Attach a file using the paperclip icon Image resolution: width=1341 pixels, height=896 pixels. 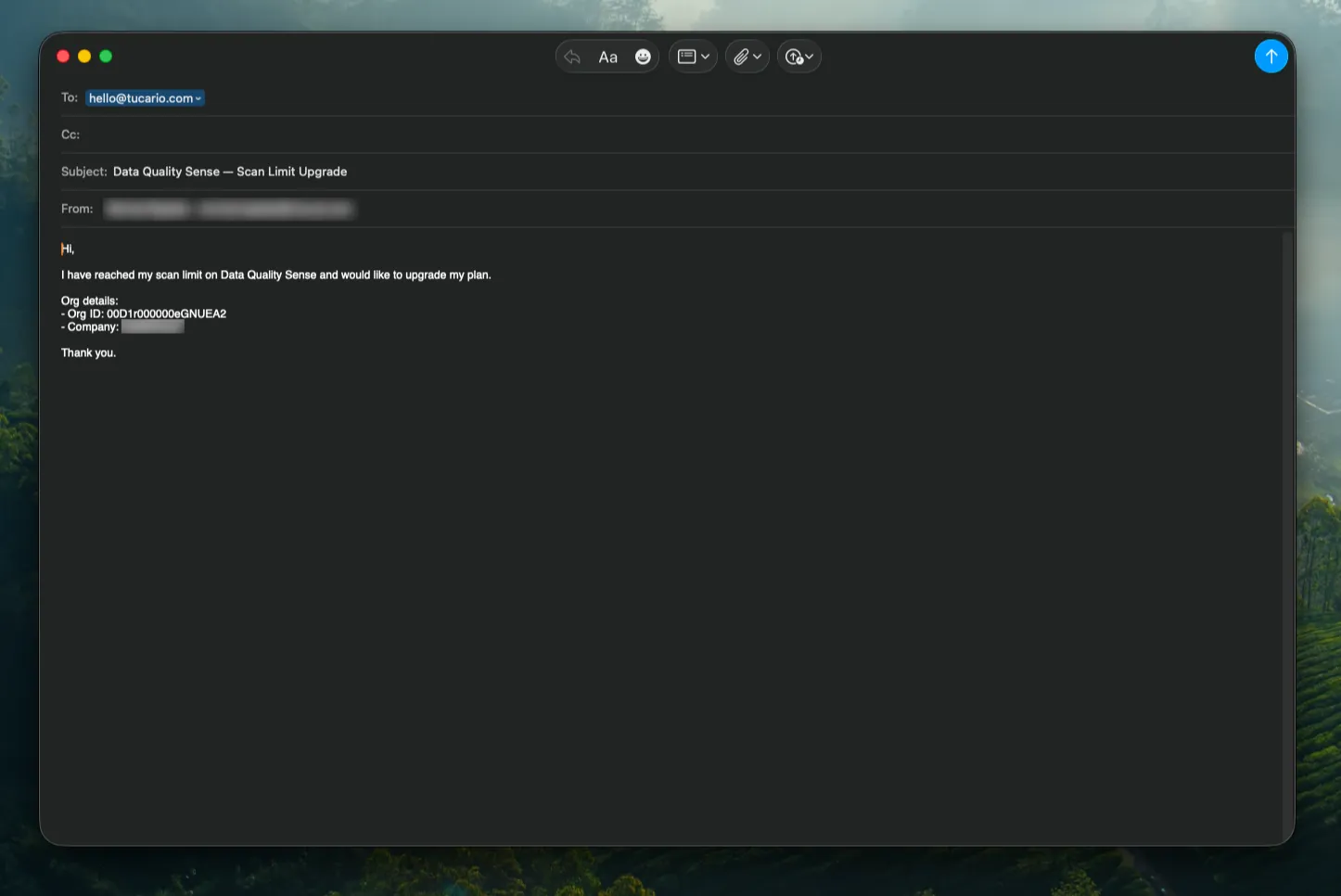coord(741,57)
